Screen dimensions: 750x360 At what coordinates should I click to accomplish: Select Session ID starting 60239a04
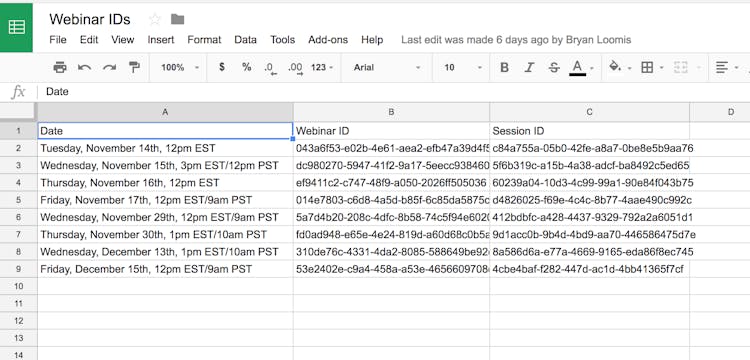589,183
